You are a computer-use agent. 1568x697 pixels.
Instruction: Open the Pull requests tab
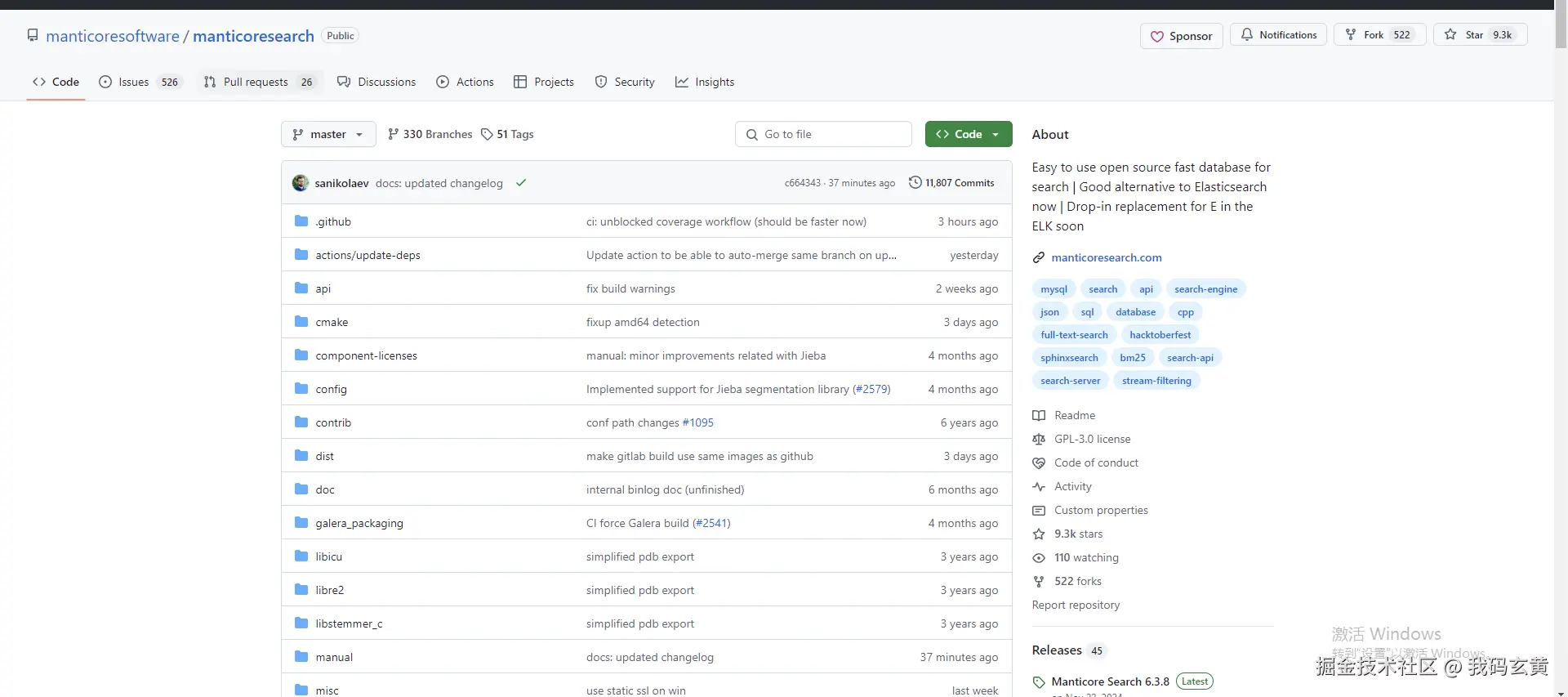click(x=259, y=82)
